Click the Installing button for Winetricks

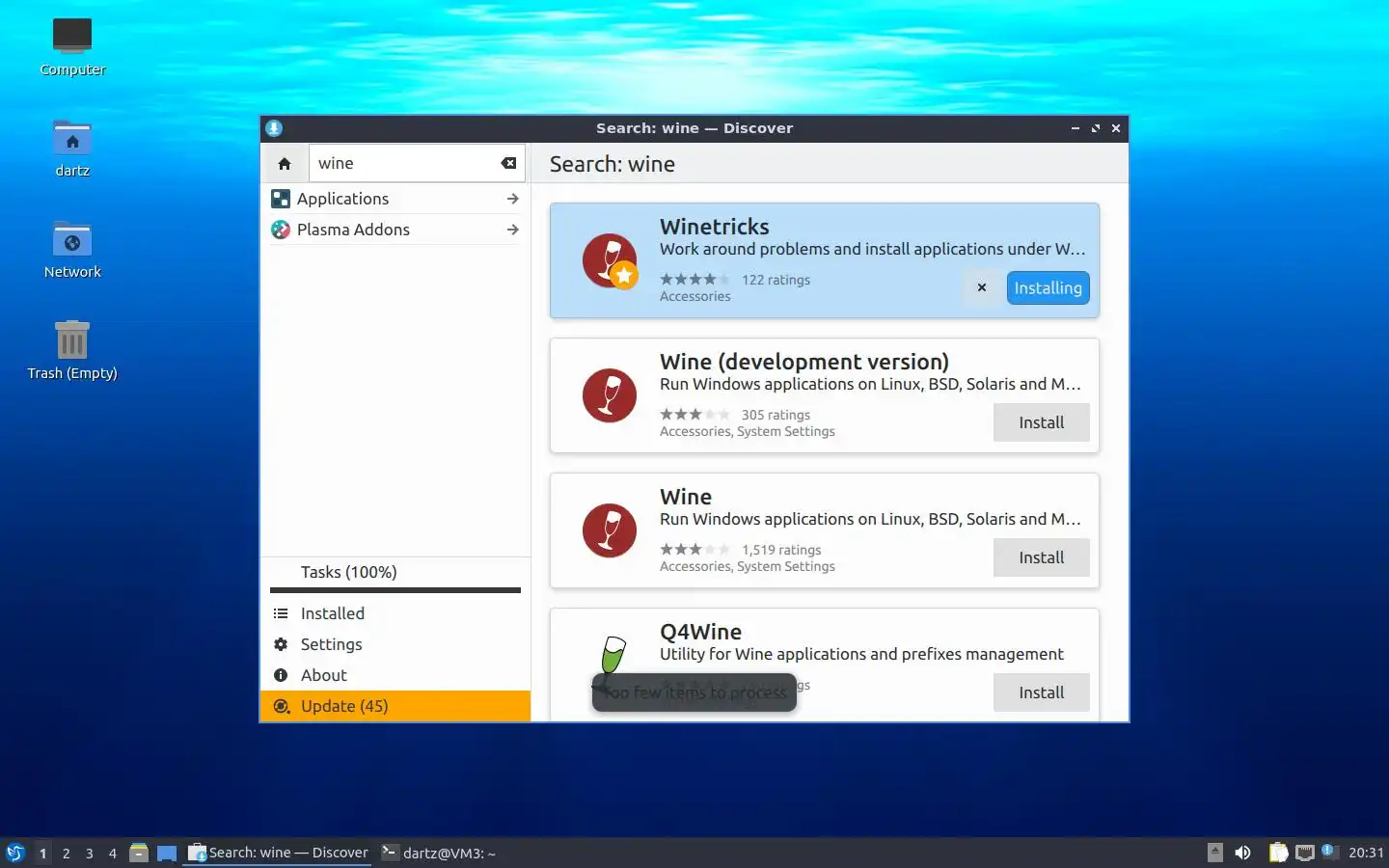[1048, 287]
